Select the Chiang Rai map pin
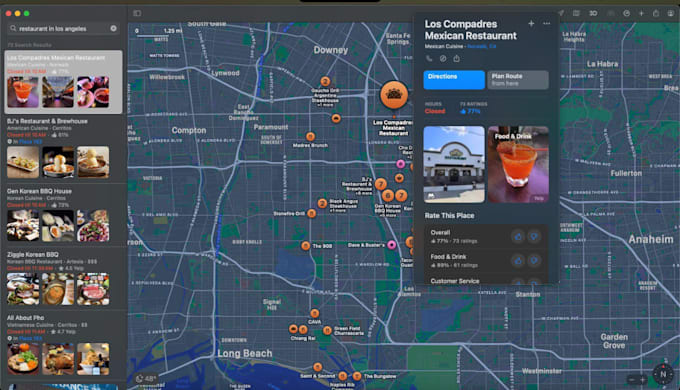The width and height of the screenshot is (680, 390). pos(303,330)
